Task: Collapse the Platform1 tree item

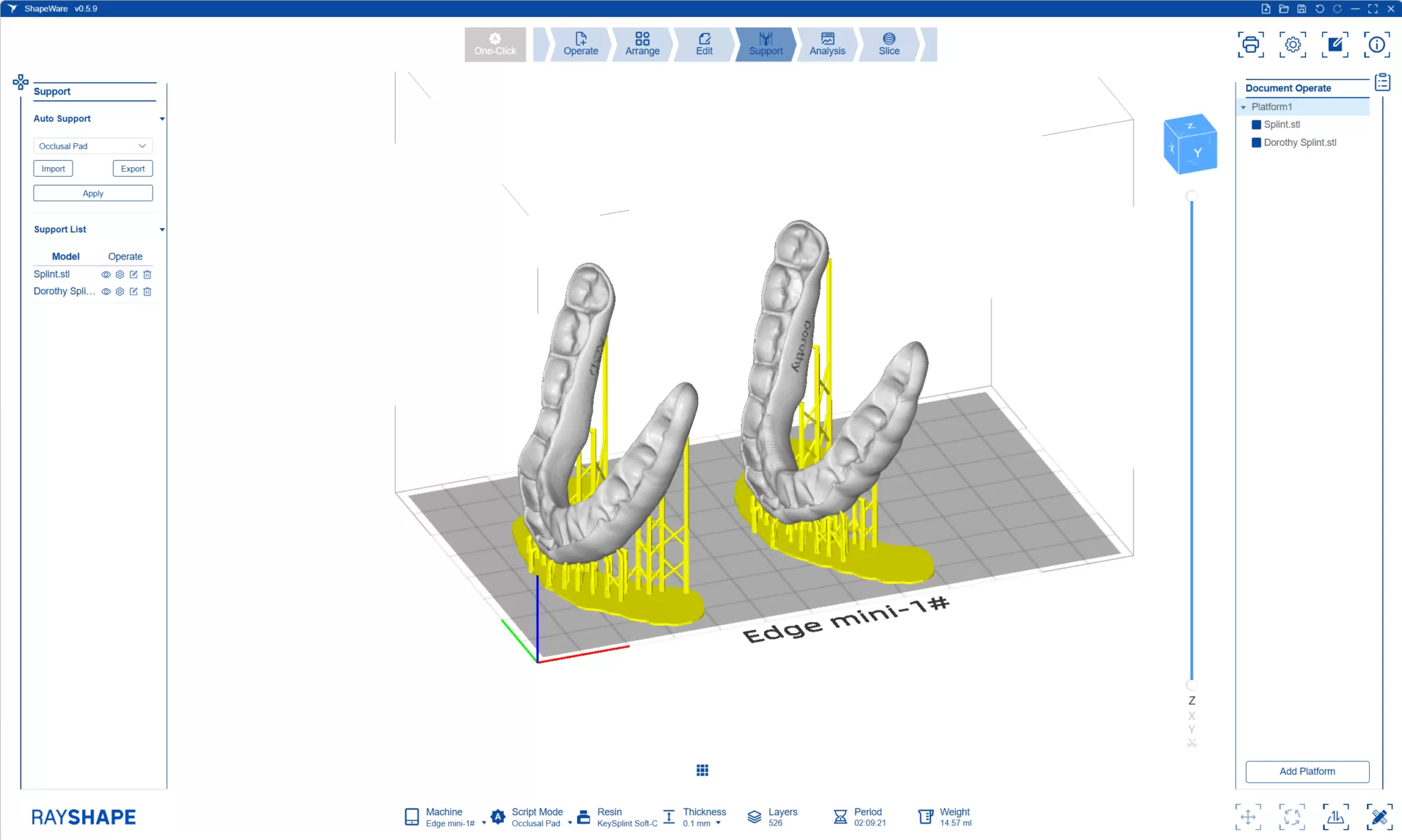Action: click(1245, 107)
